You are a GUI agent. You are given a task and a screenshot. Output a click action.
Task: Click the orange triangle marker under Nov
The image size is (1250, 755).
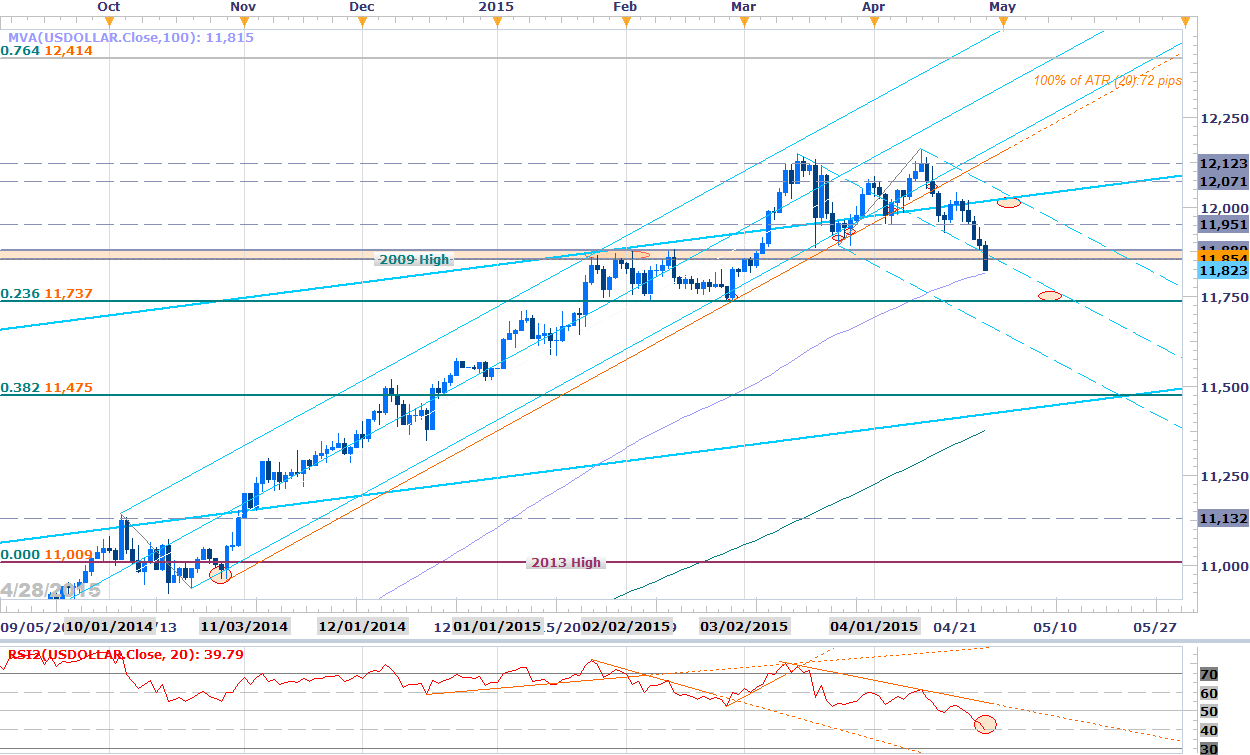244,23
